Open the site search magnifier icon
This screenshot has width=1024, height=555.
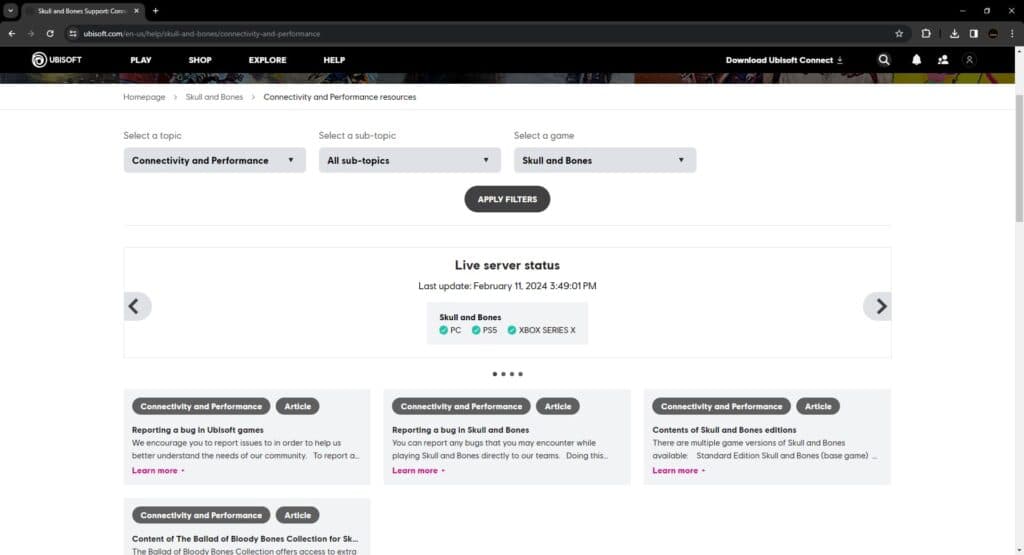point(884,60)
